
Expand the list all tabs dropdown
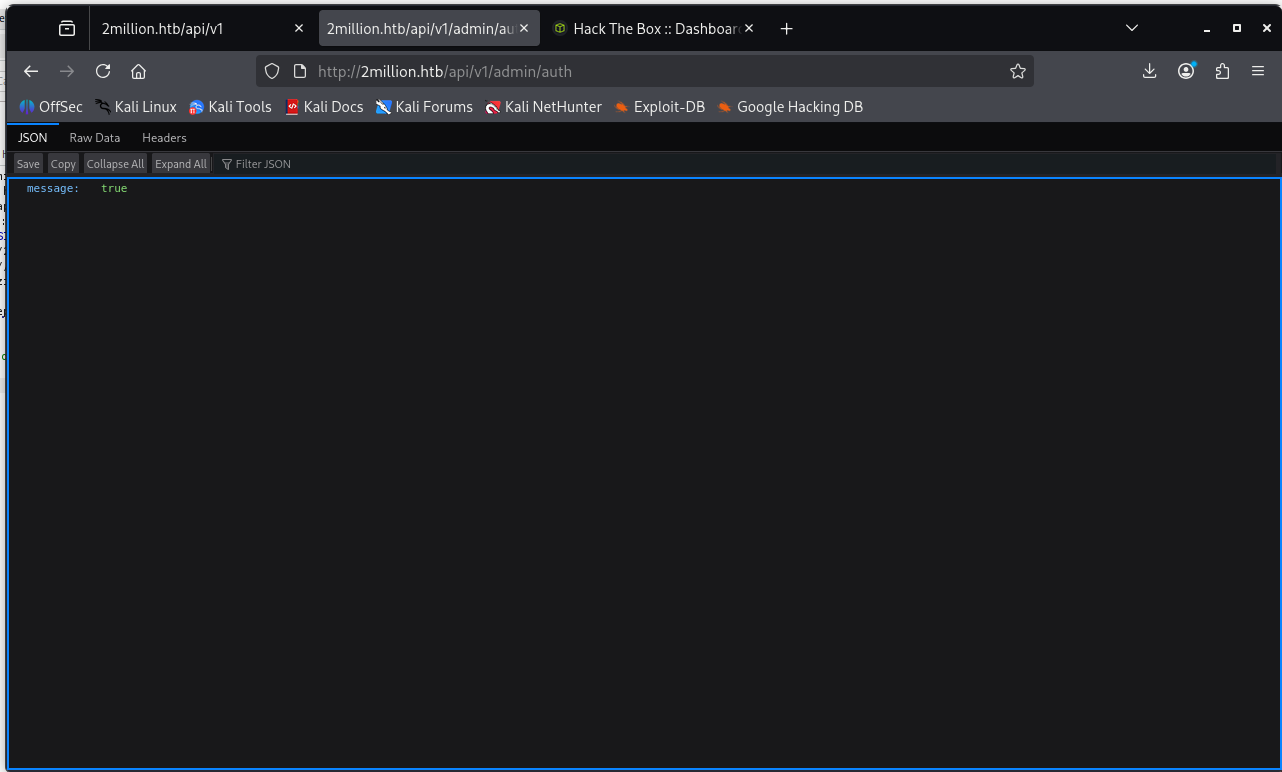[1132, 29]
